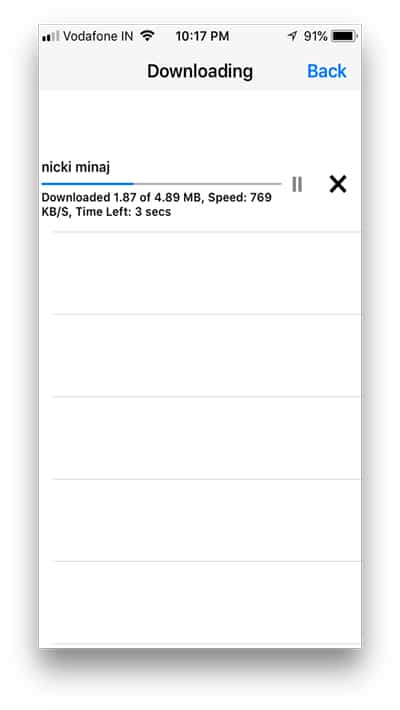Select third empty row in downloads list
This screenshot has height=710, width=400.
point(200,438)
